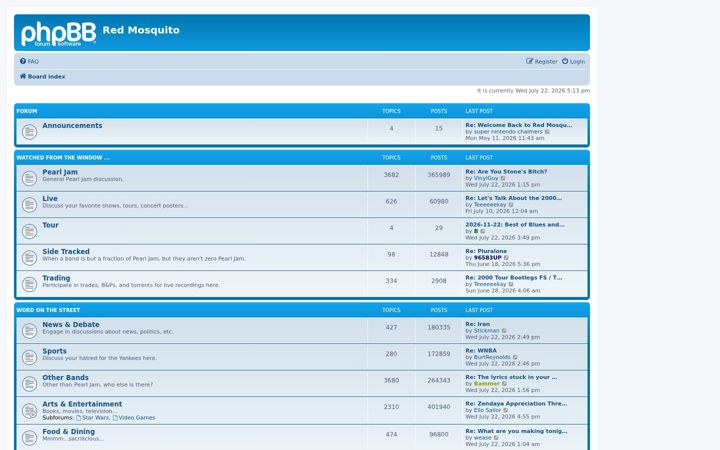View profile of Elio Sailor
This screenshot has height=450, width=720.
tap(487, 411)
